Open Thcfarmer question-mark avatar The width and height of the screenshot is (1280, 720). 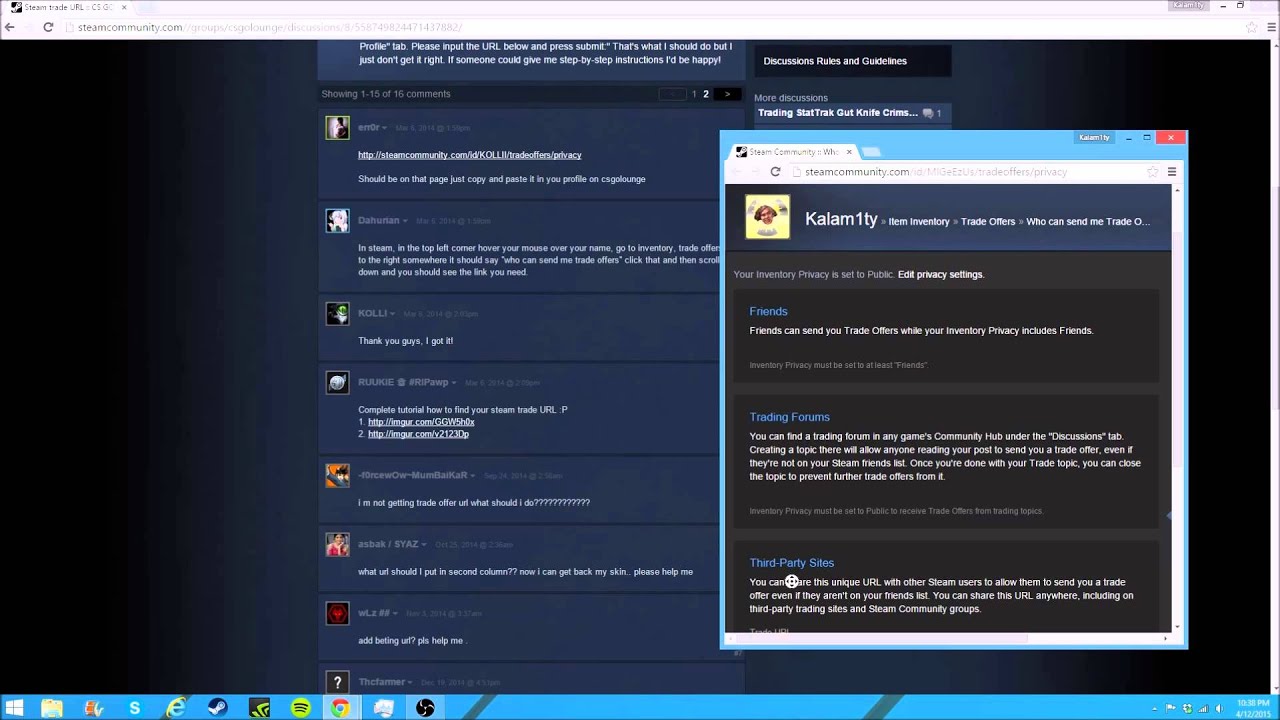[x=337, y=682]
